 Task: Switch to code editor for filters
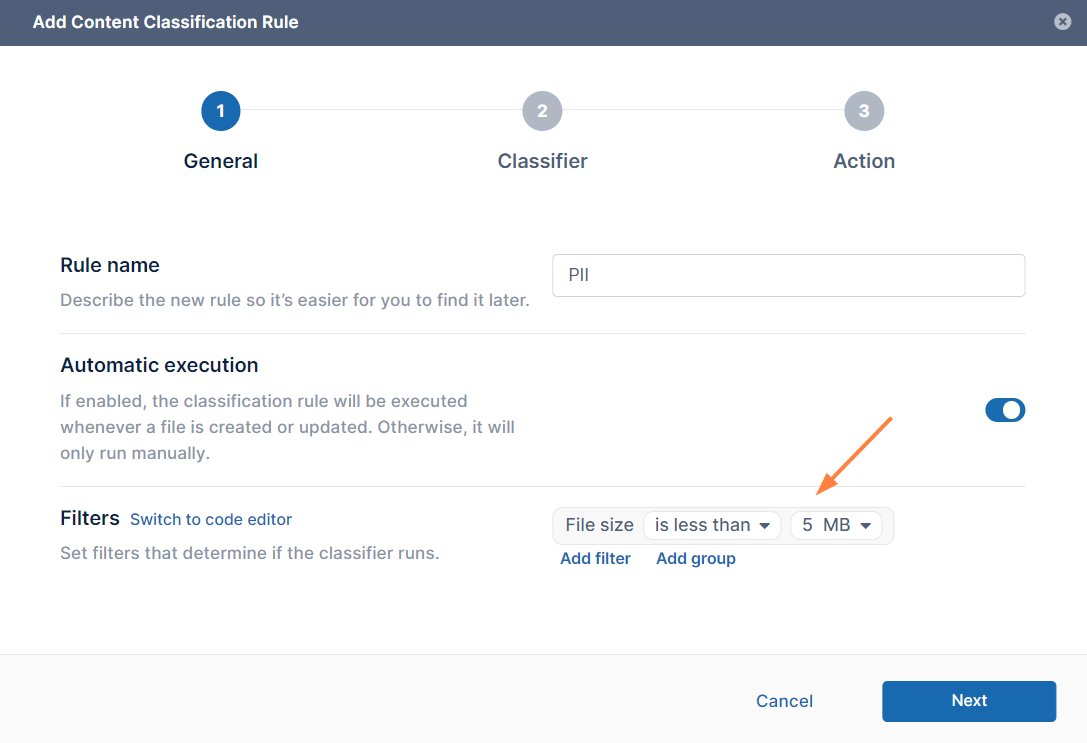click(x=211, y=519)
